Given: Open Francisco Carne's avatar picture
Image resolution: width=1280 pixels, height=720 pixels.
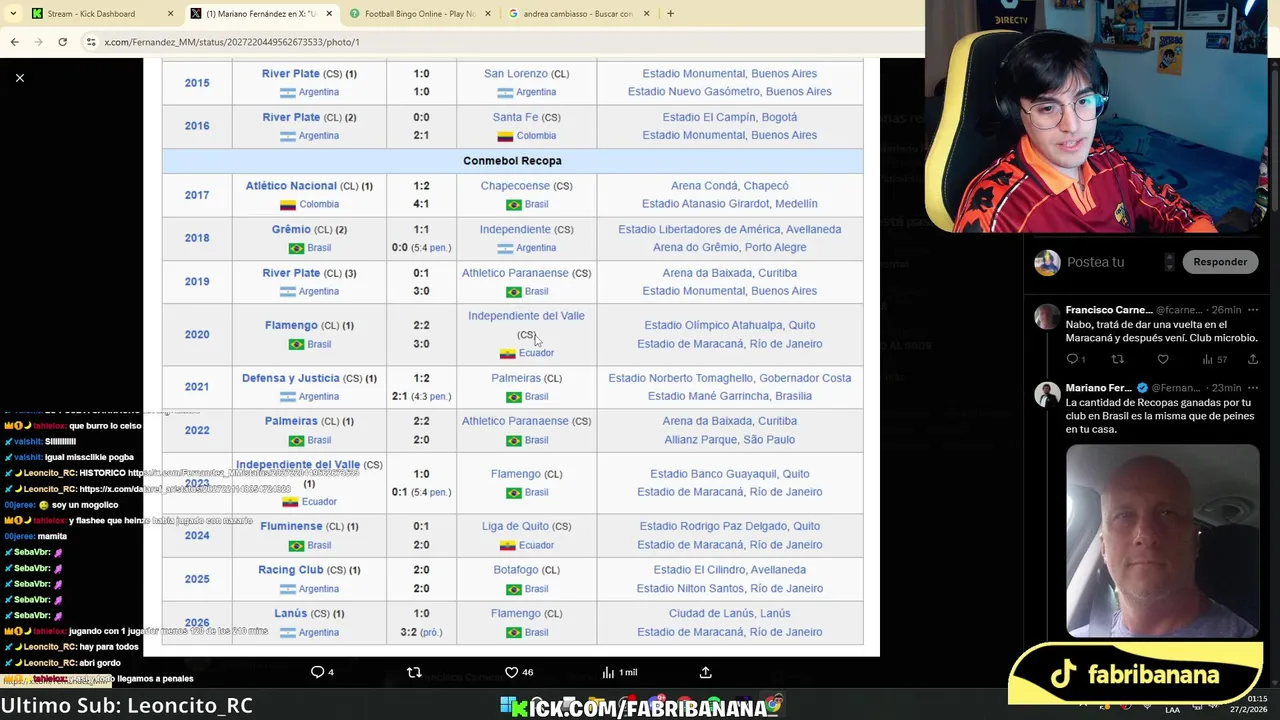Looking at the screenshot, I should tap(1047, 317).
